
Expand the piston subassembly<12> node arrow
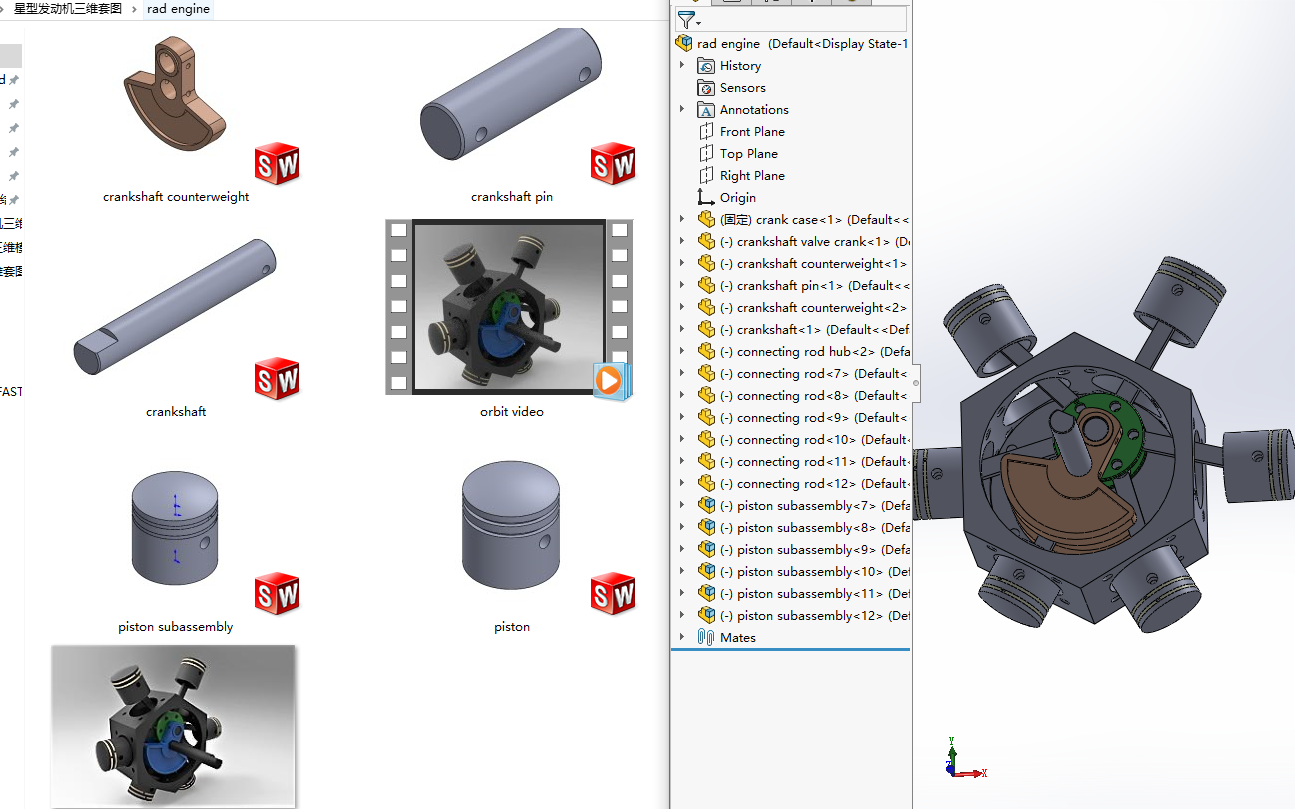pos(682,615)
